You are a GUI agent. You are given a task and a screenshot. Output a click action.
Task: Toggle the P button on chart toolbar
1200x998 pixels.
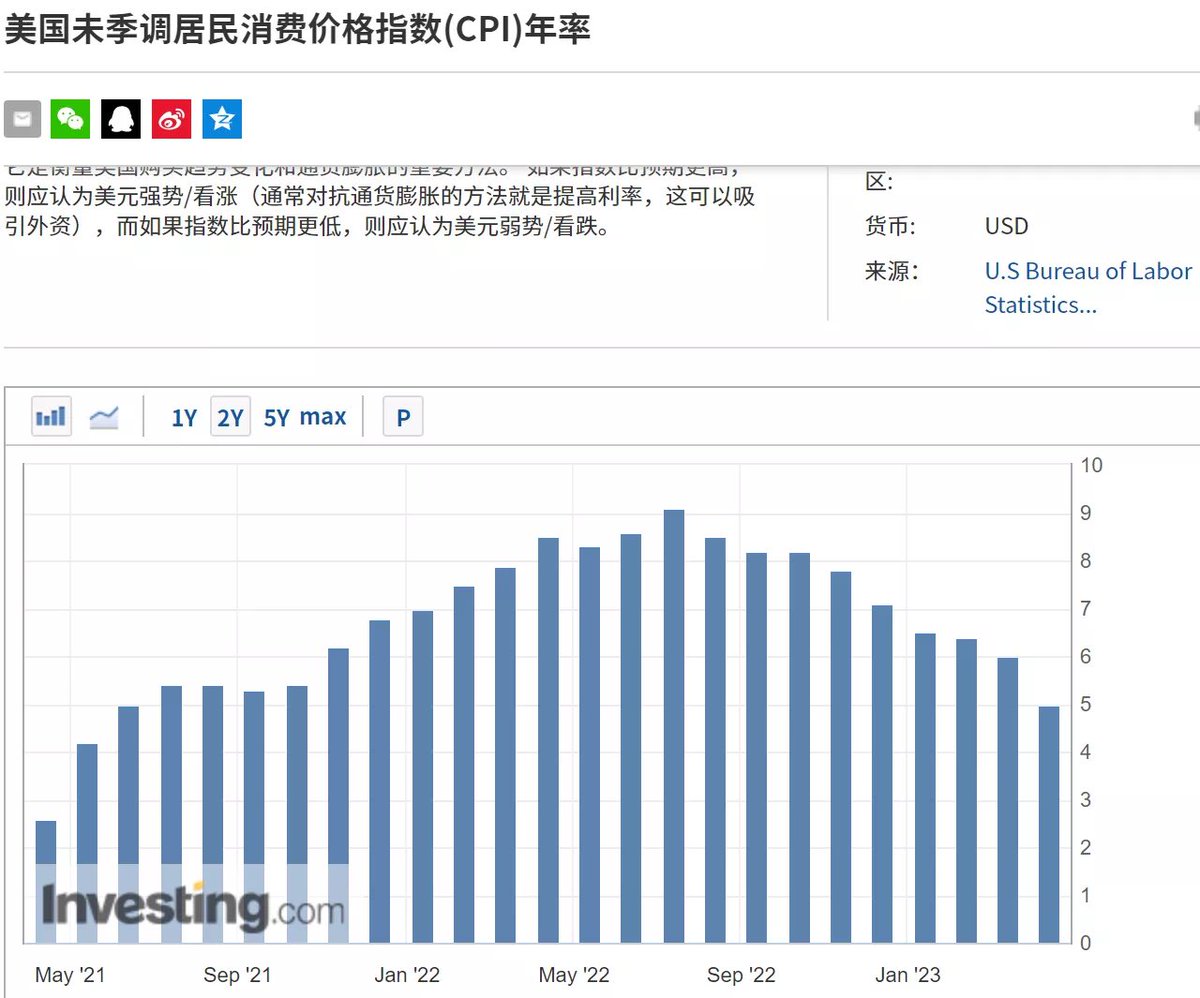tap(403, 416)
